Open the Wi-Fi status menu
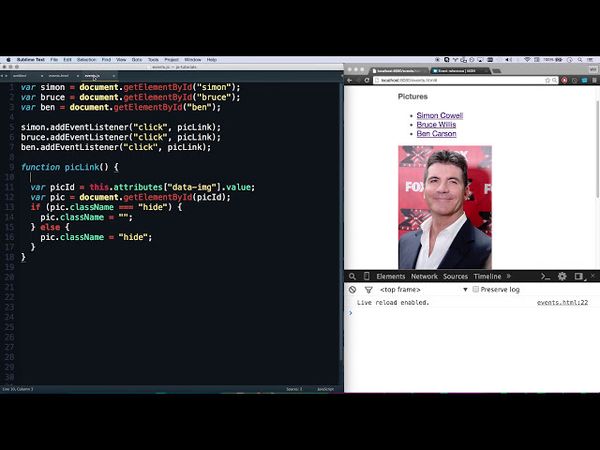The width and height of the screenshot is (600, 450). [527, 60]
